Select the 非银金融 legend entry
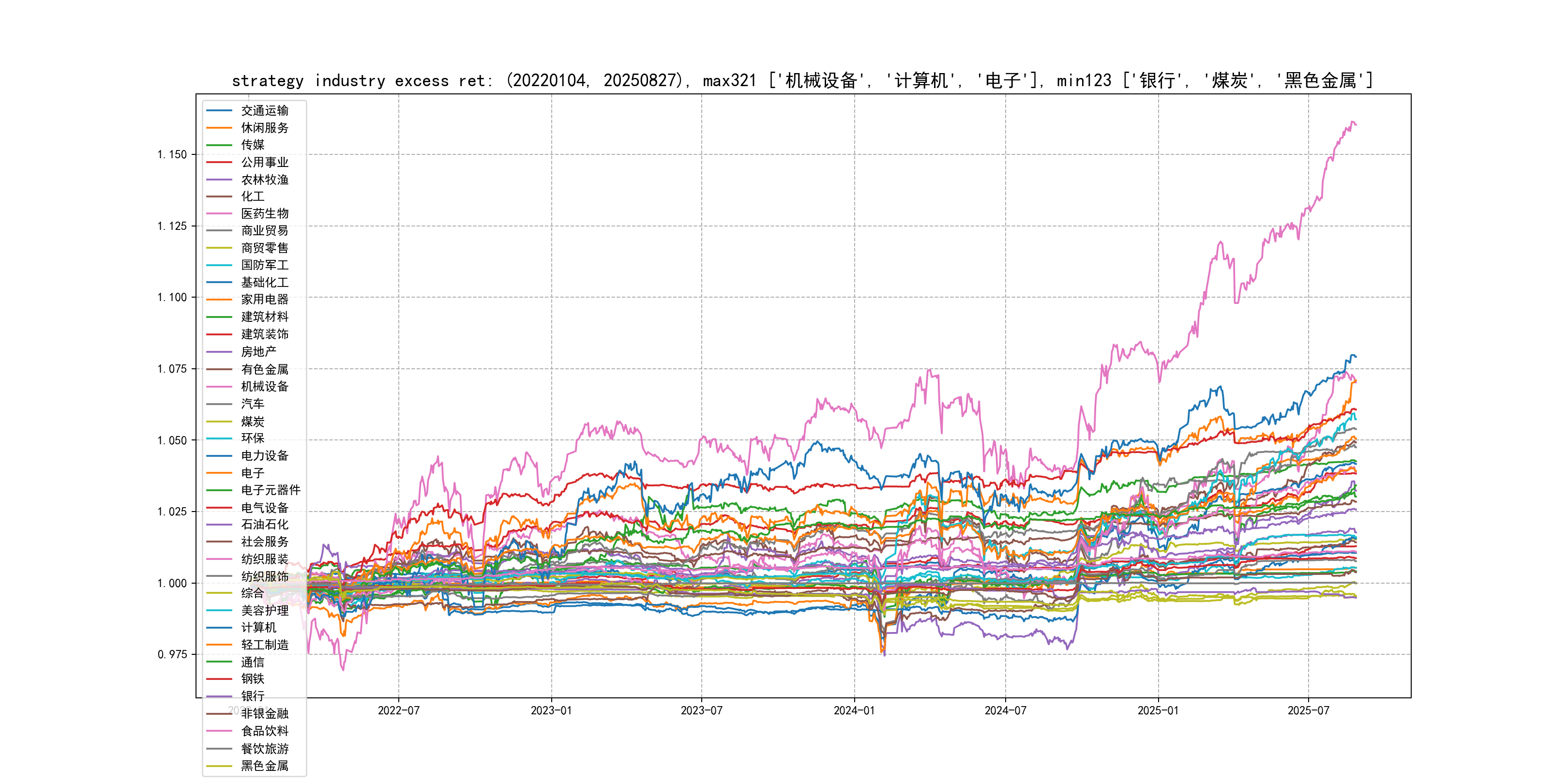Screen dimensions: 1568x784 tap(264, 713)
